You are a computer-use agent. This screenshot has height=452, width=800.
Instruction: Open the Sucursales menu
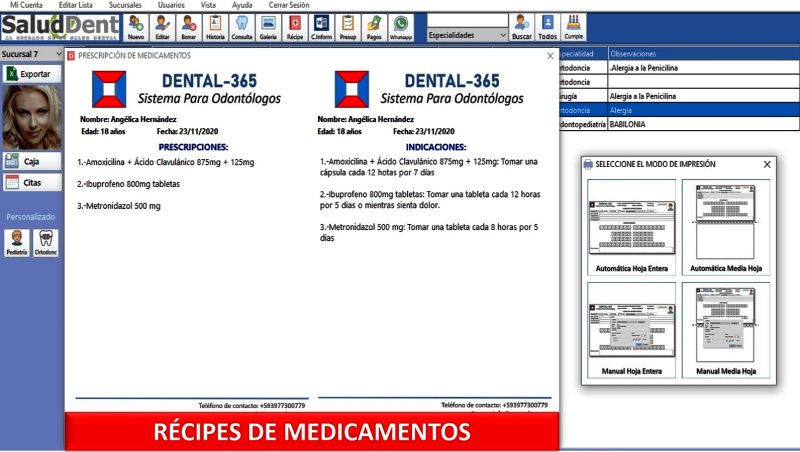point(125,5)
